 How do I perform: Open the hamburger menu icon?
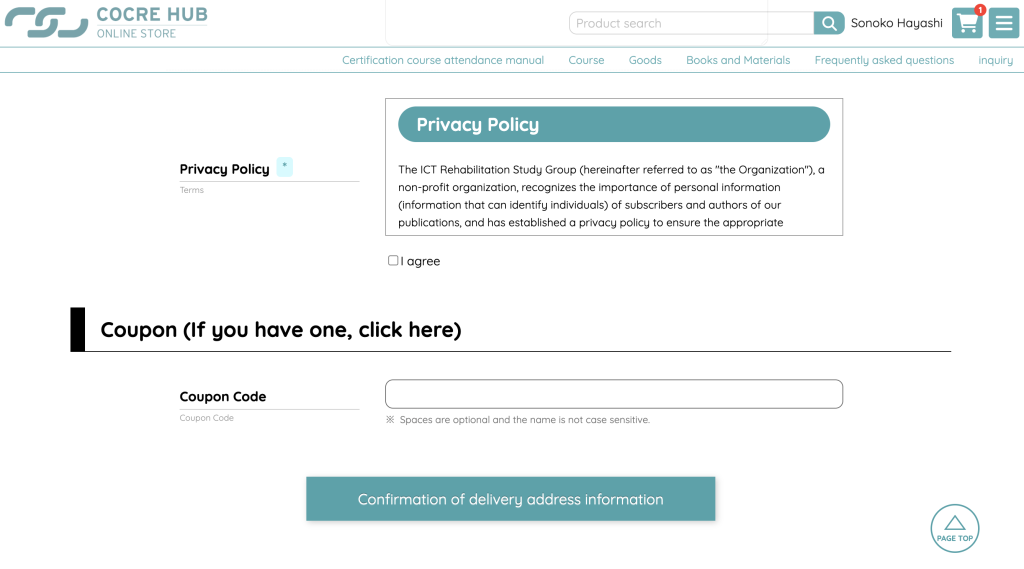click(1004, 23)
